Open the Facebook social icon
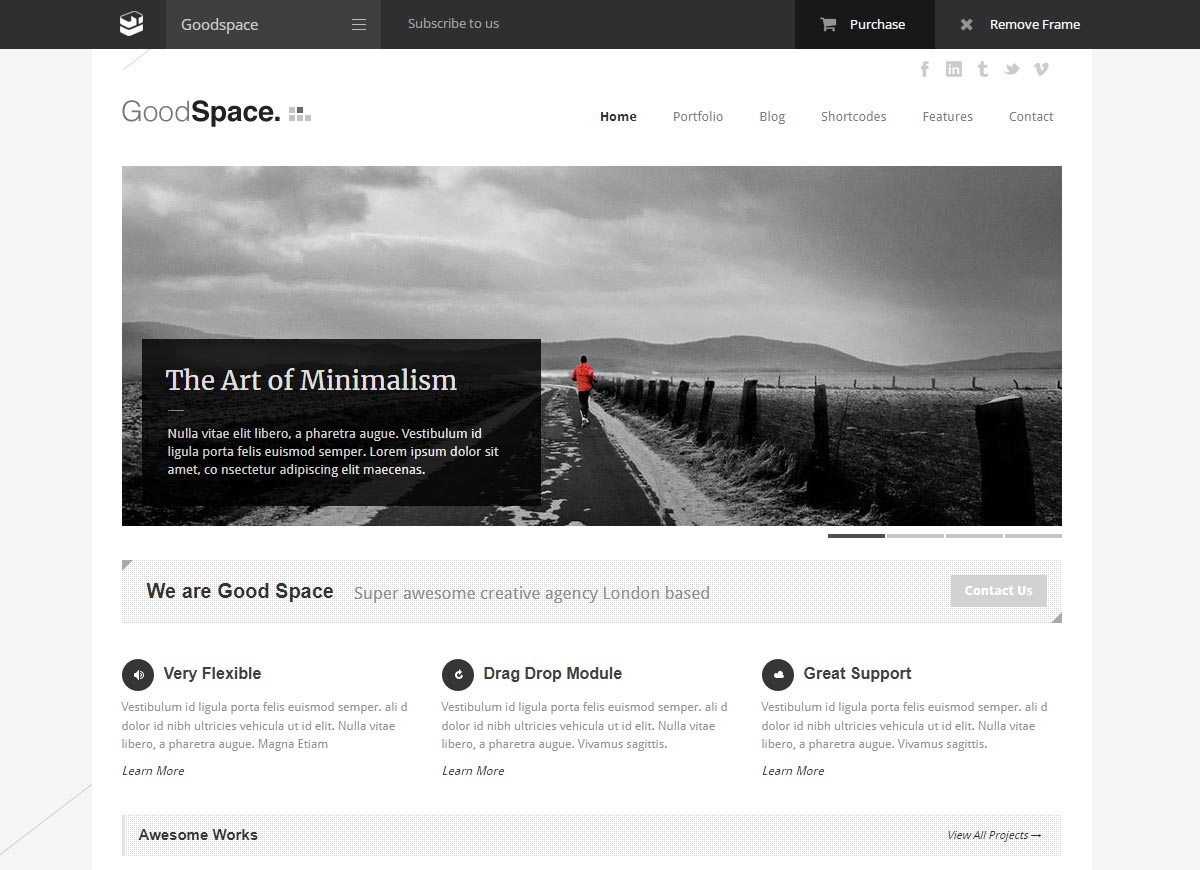Image resolution: width=1200 pixels, height=870 pixels. 925,69
